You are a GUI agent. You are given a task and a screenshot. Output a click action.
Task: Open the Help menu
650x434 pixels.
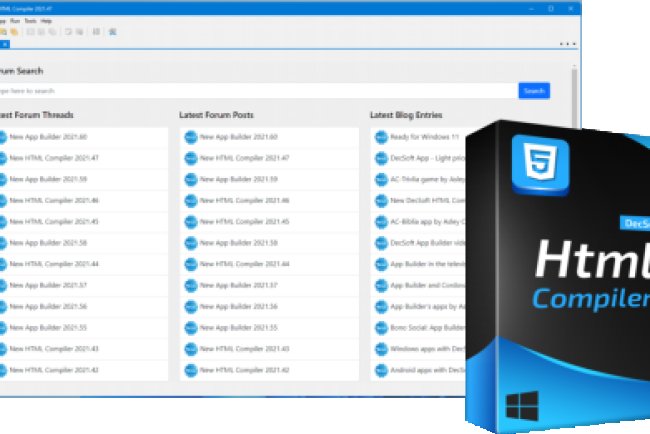pyautogui.click(x=46, y=19)
